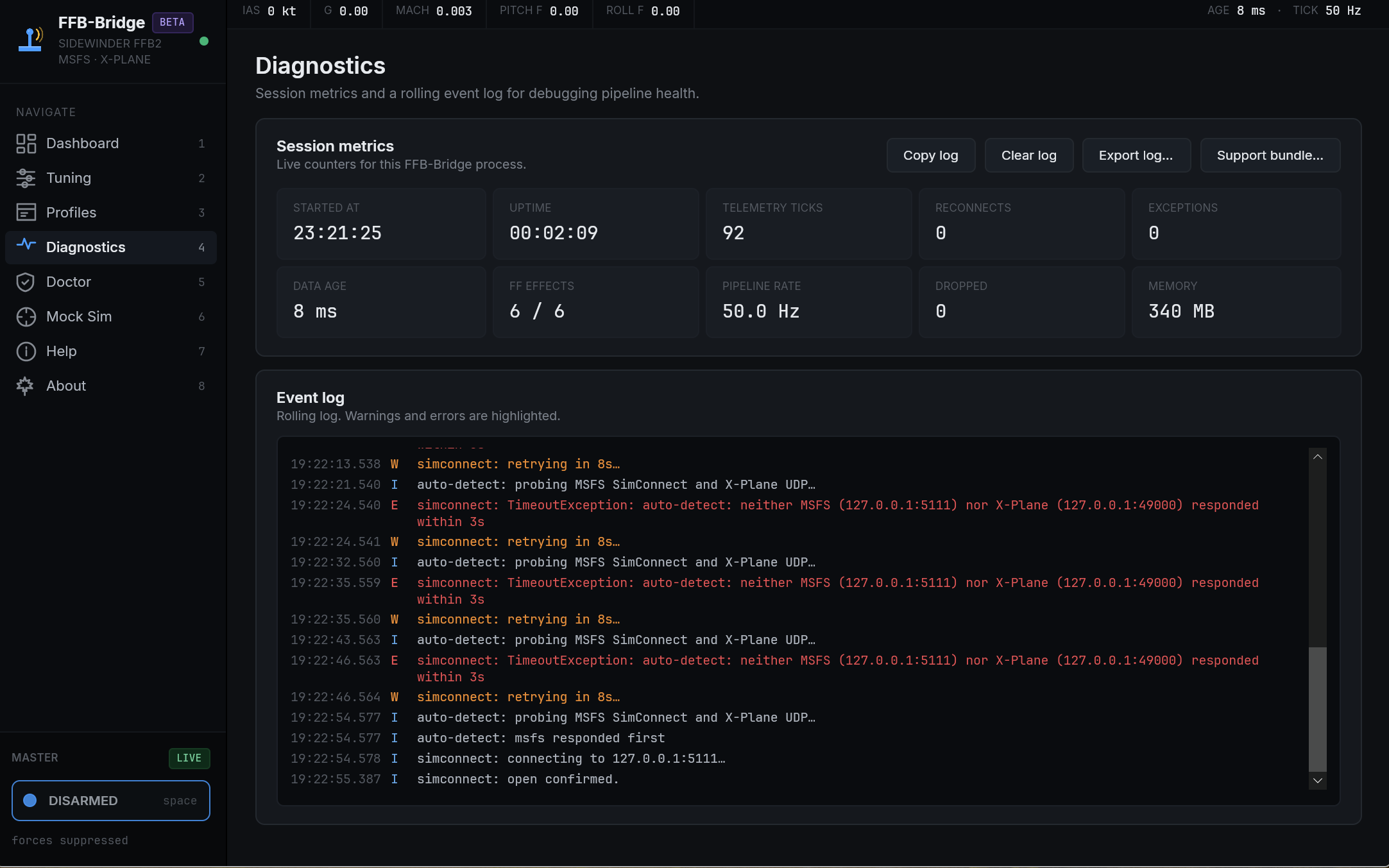Click the FFB-Bridge joystick logo
The width and height of the screenshot is (1389, 868).
30,40
